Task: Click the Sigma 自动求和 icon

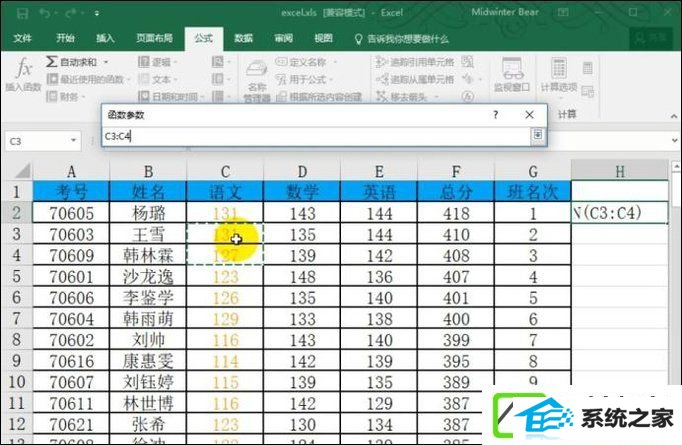Action: pyautogui.click(x=51, y=61)
